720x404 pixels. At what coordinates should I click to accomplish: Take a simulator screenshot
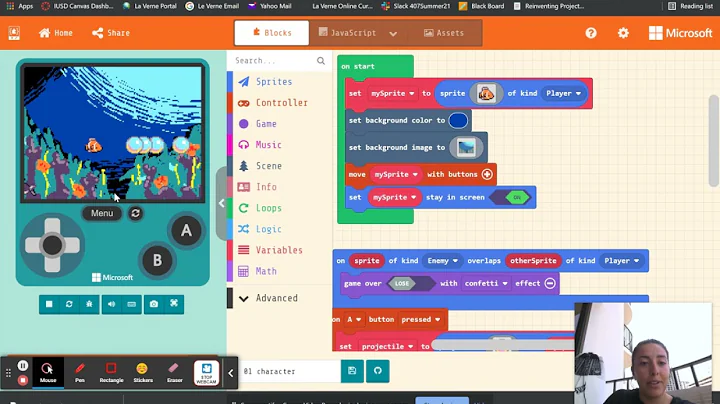[154, 304]
